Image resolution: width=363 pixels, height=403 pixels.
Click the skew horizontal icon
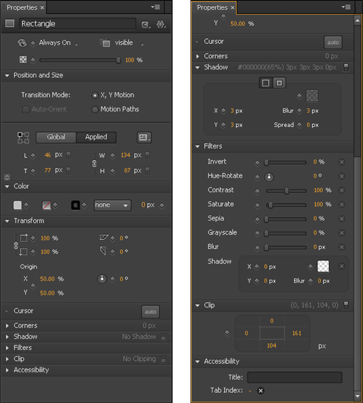click(104, 238)
